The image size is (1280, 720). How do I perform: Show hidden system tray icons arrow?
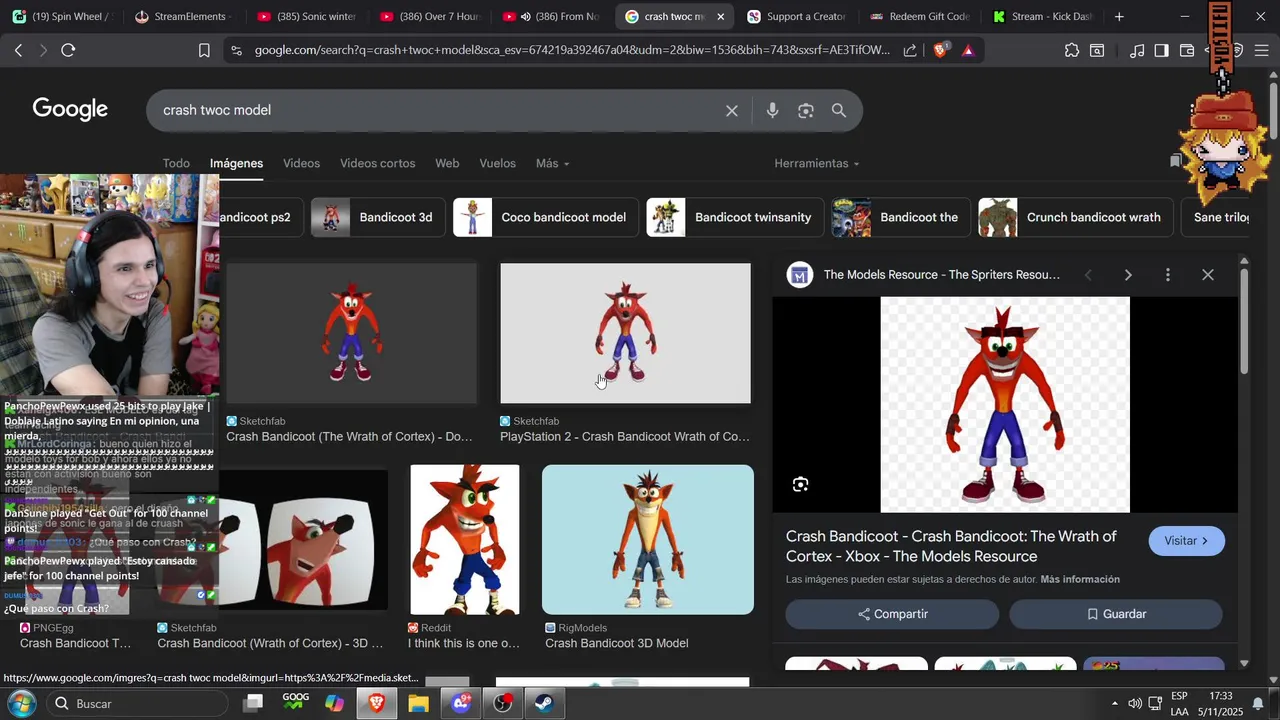click(1115, 704)
